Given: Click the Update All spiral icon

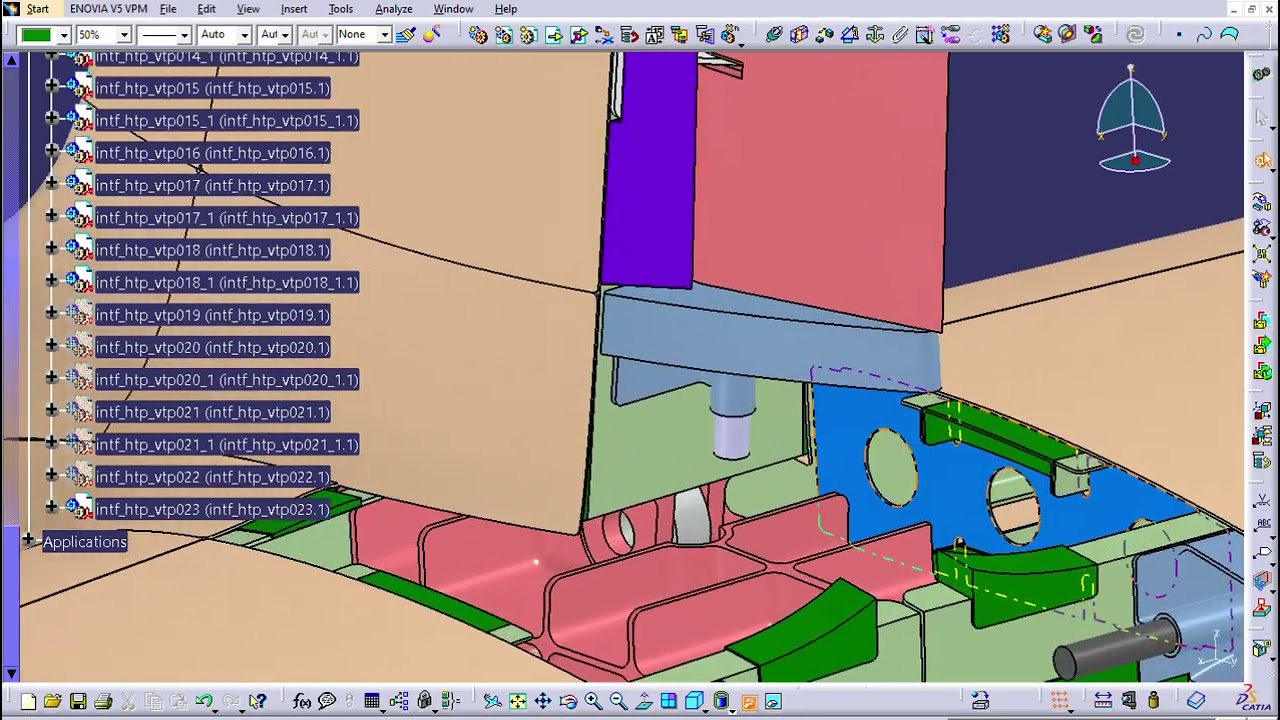Looking at the screenshot, I should (x=1135, y=35).
